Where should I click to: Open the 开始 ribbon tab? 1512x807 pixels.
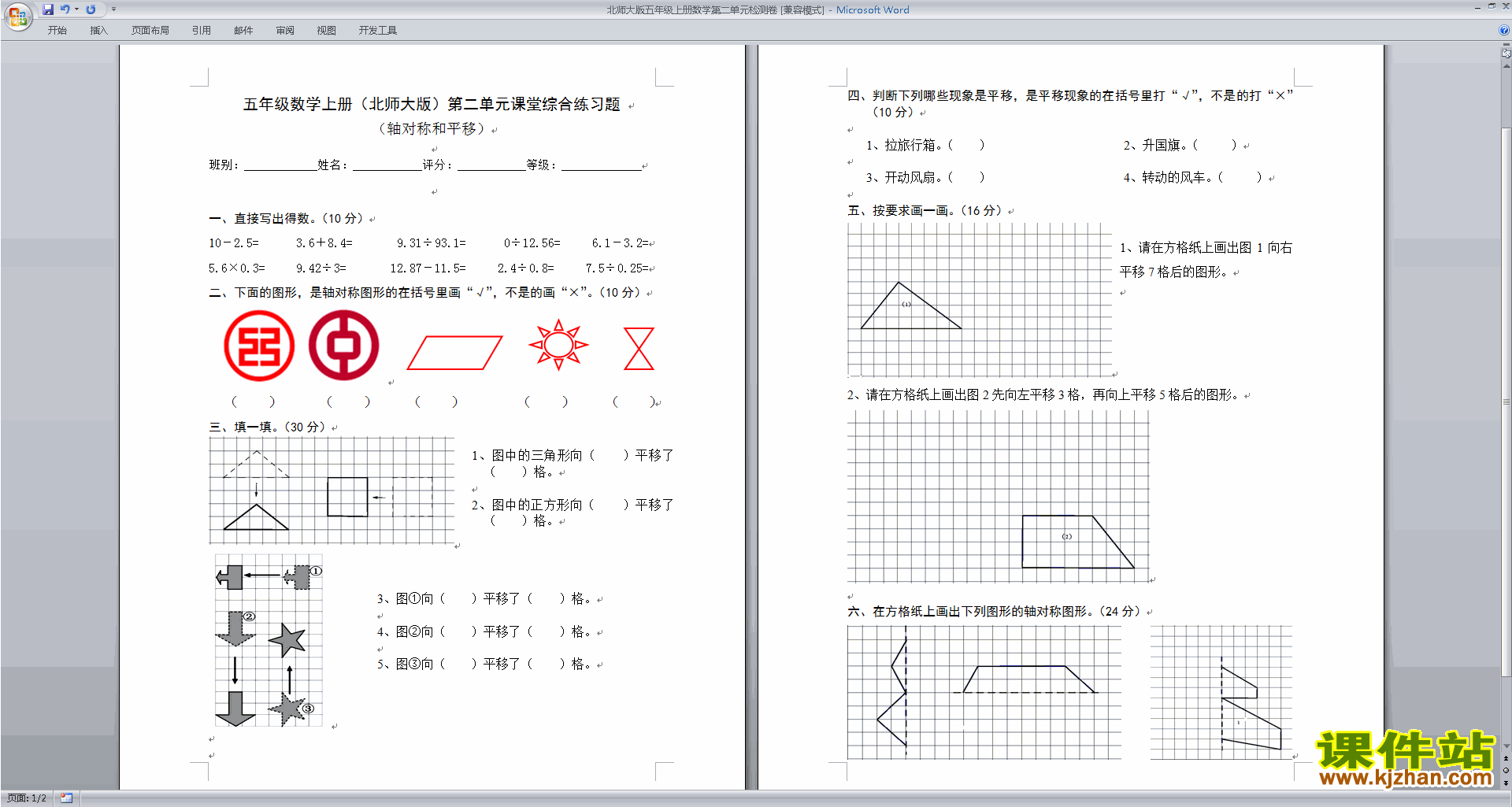pos(57,31)
